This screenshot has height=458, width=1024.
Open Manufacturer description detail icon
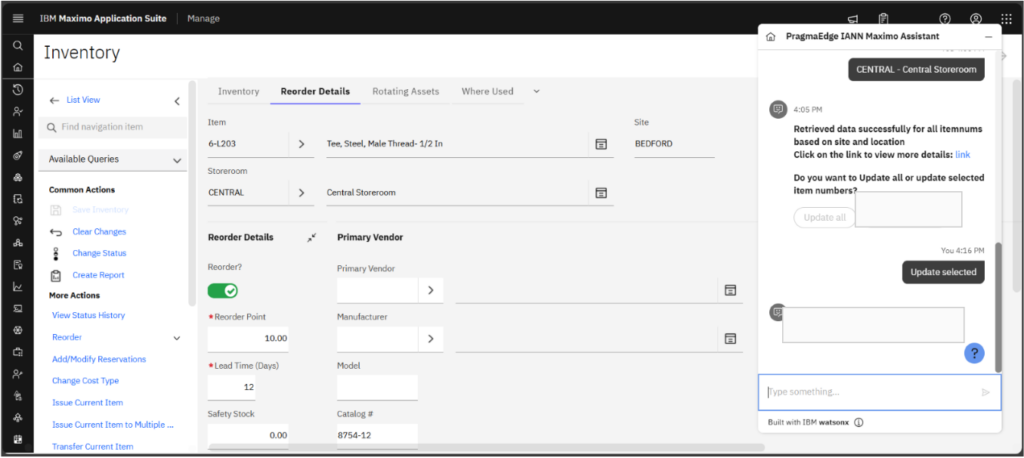pyautogui.click(x=730, y=338)
